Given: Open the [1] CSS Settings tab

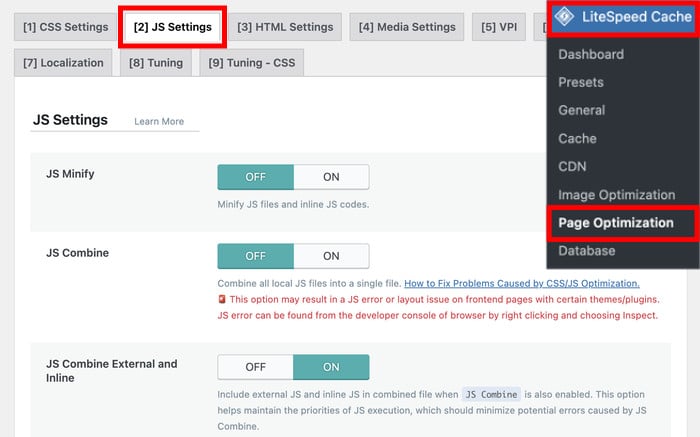Looking at the screenshot, I should click(x=66, y=27).
